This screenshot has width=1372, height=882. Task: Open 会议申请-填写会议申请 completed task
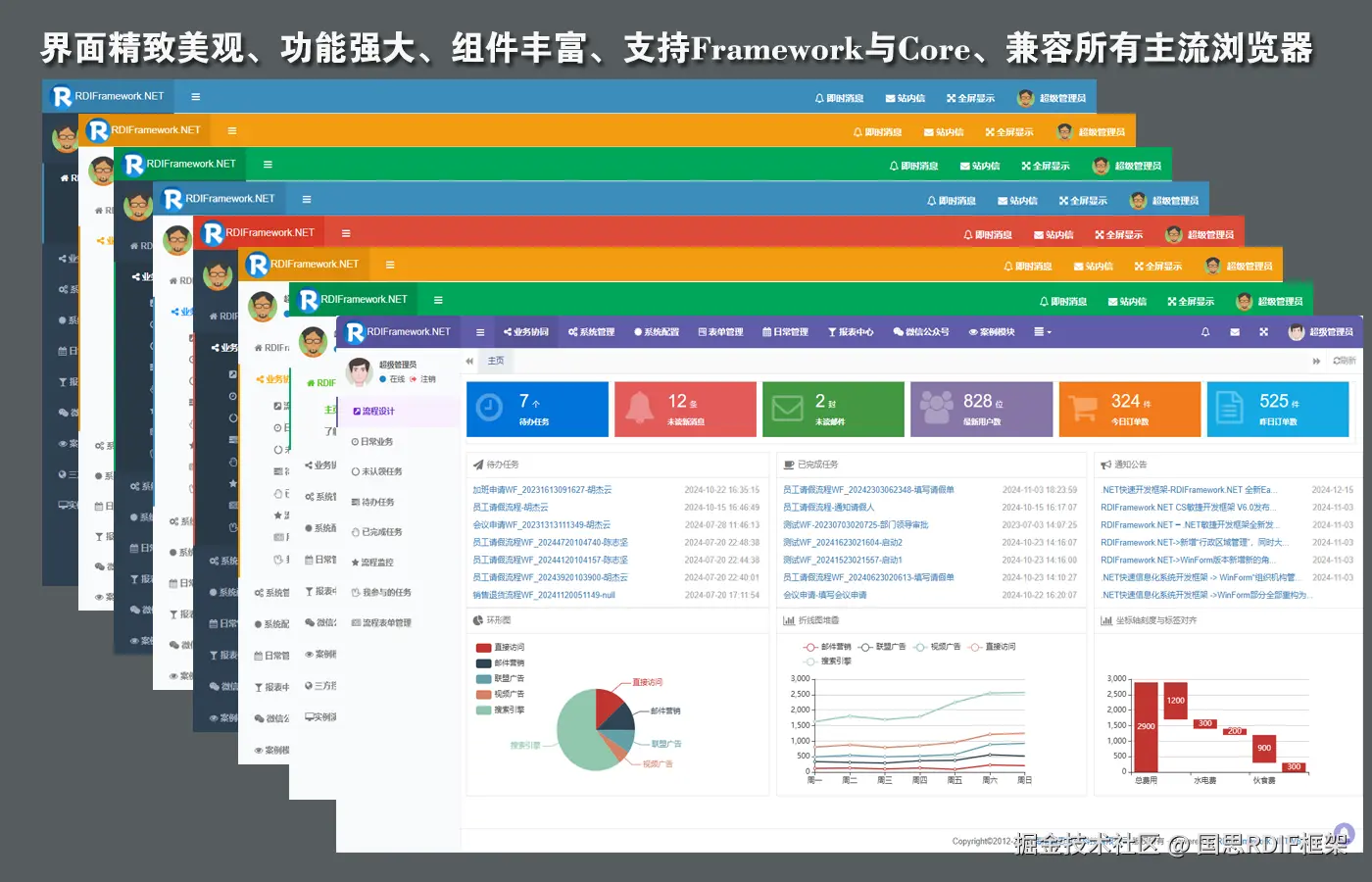(x=825, y=595)
